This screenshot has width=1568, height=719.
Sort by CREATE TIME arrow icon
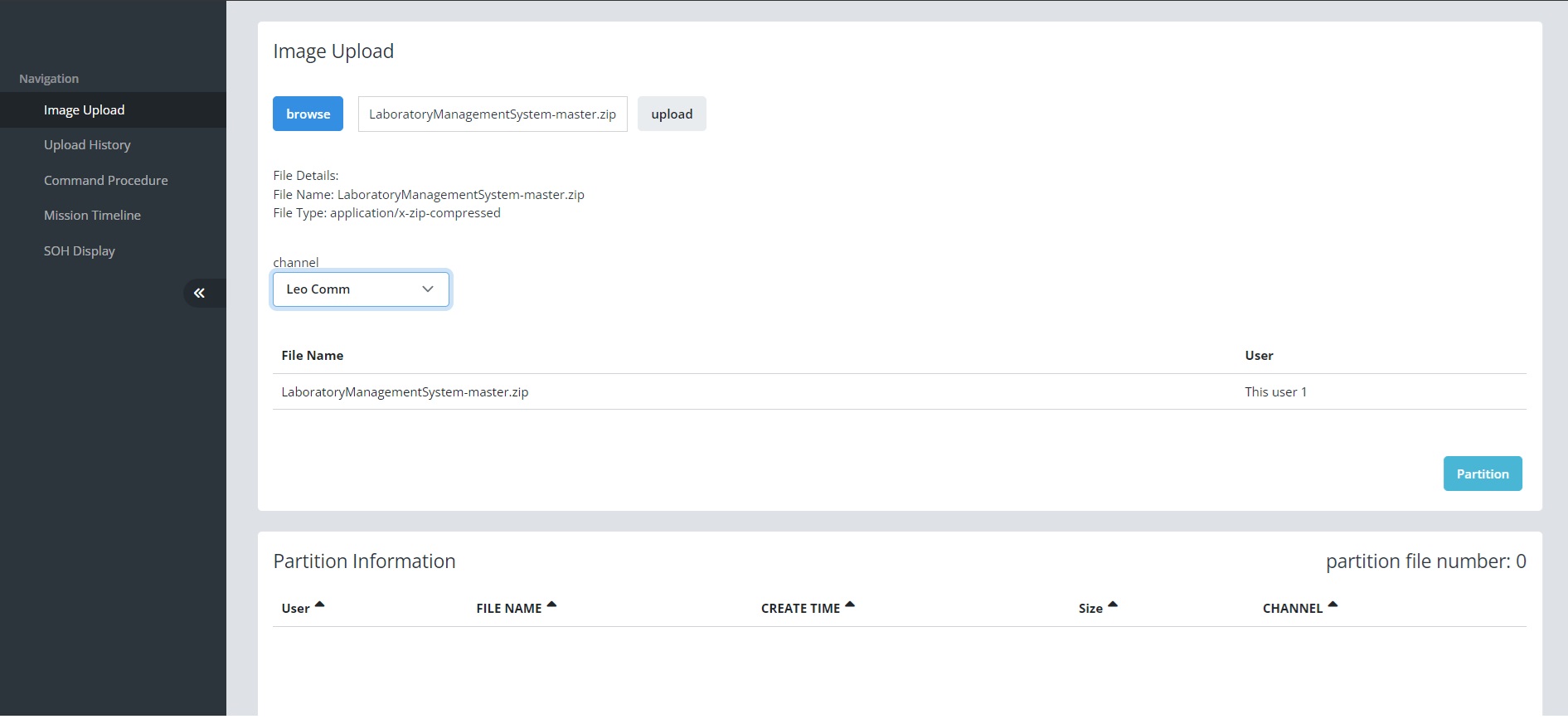pyautogui.click(x=850, y=605)
